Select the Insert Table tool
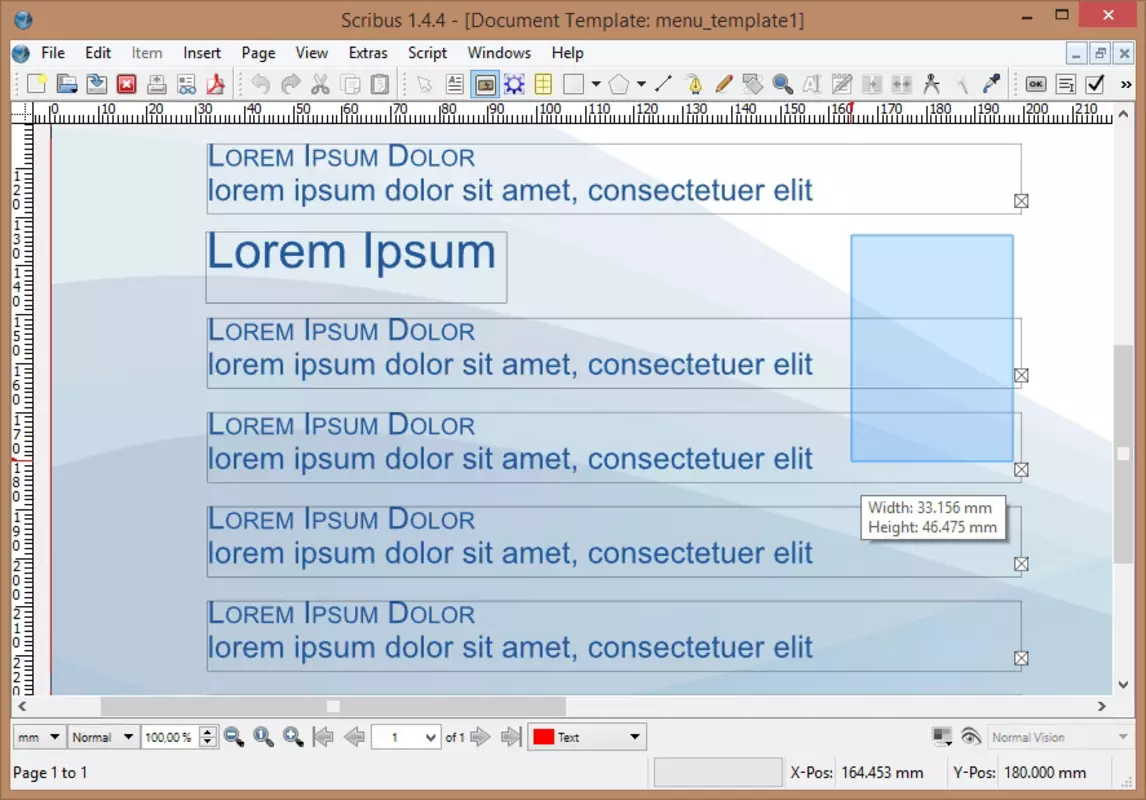 coord(544,84)
